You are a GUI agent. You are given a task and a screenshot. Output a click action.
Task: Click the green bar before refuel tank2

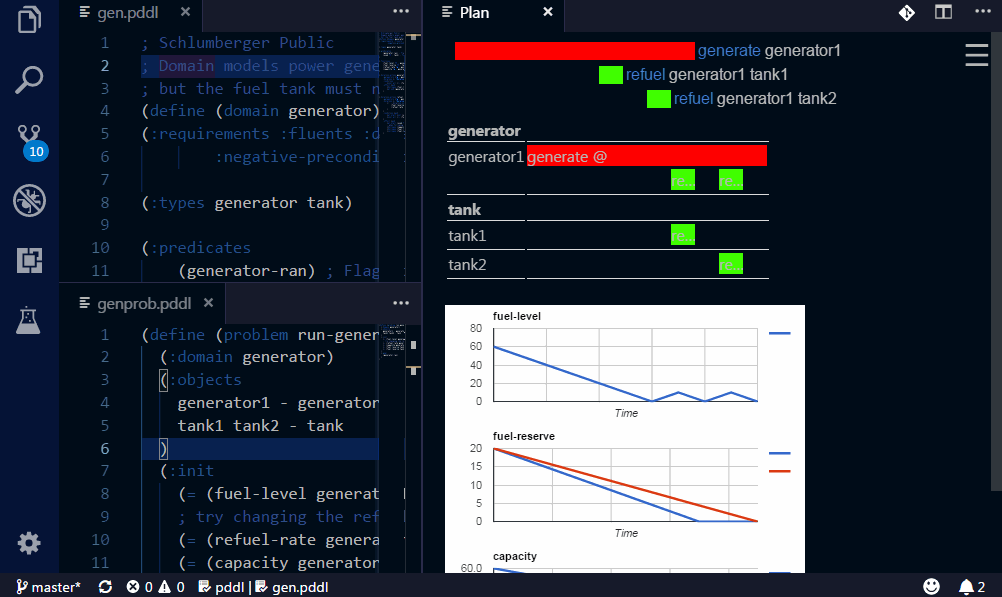659,99
